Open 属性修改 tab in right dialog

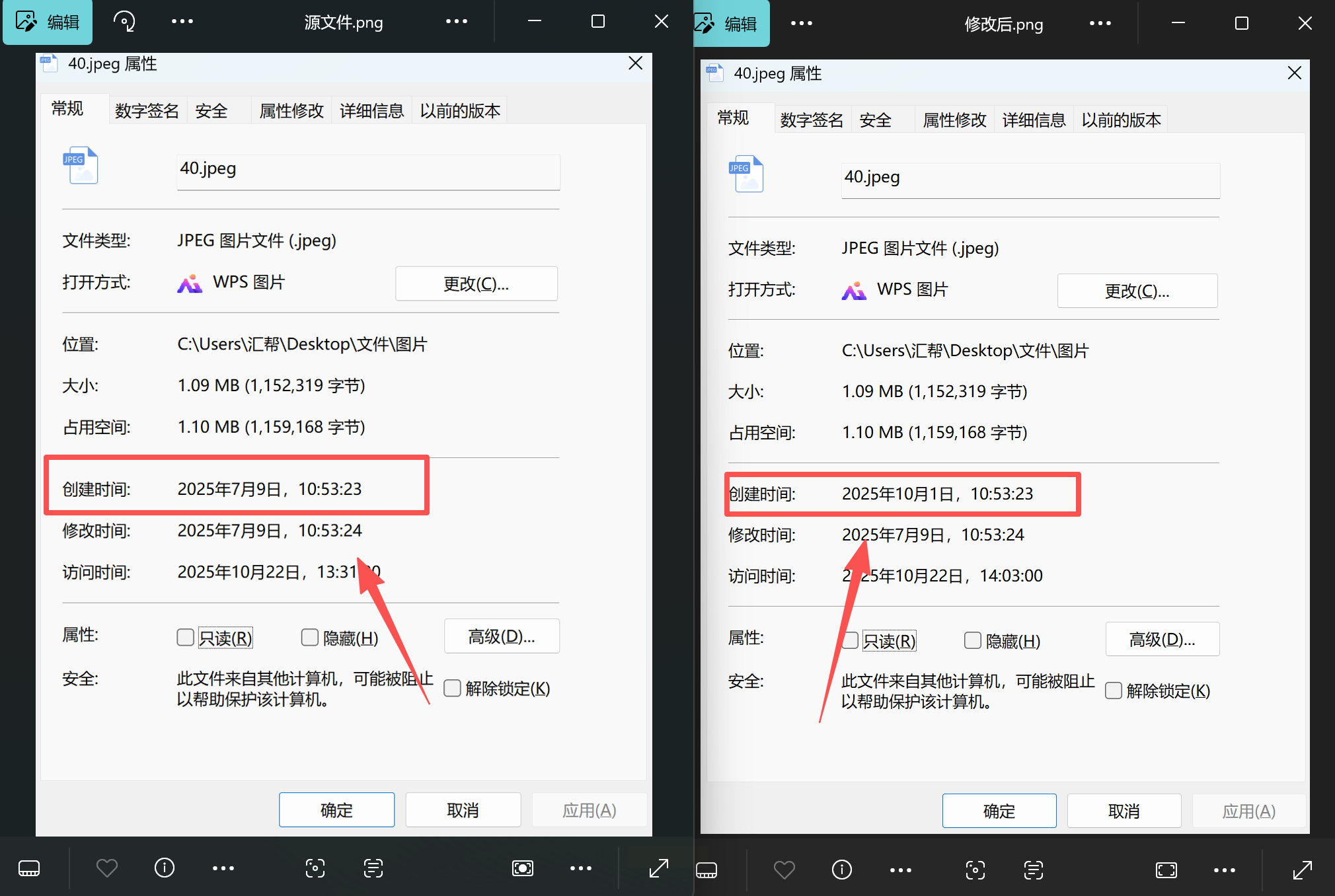954,120
